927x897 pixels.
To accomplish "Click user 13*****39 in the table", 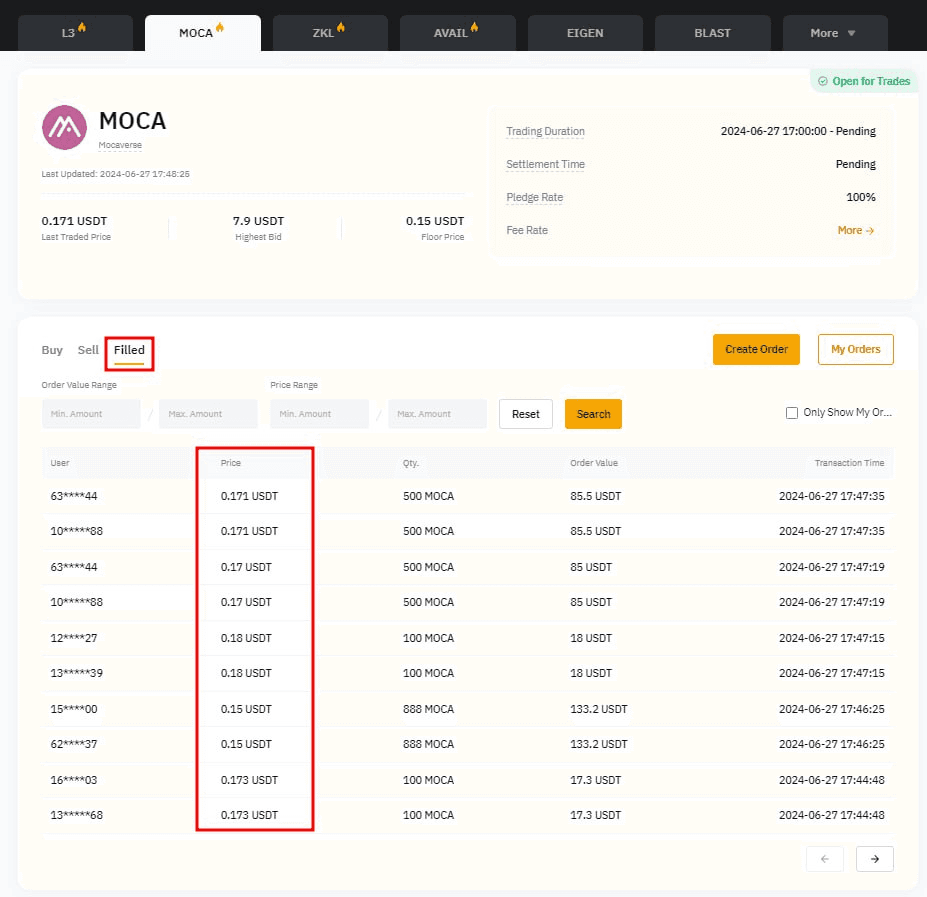I will click(x=76, y=673).
